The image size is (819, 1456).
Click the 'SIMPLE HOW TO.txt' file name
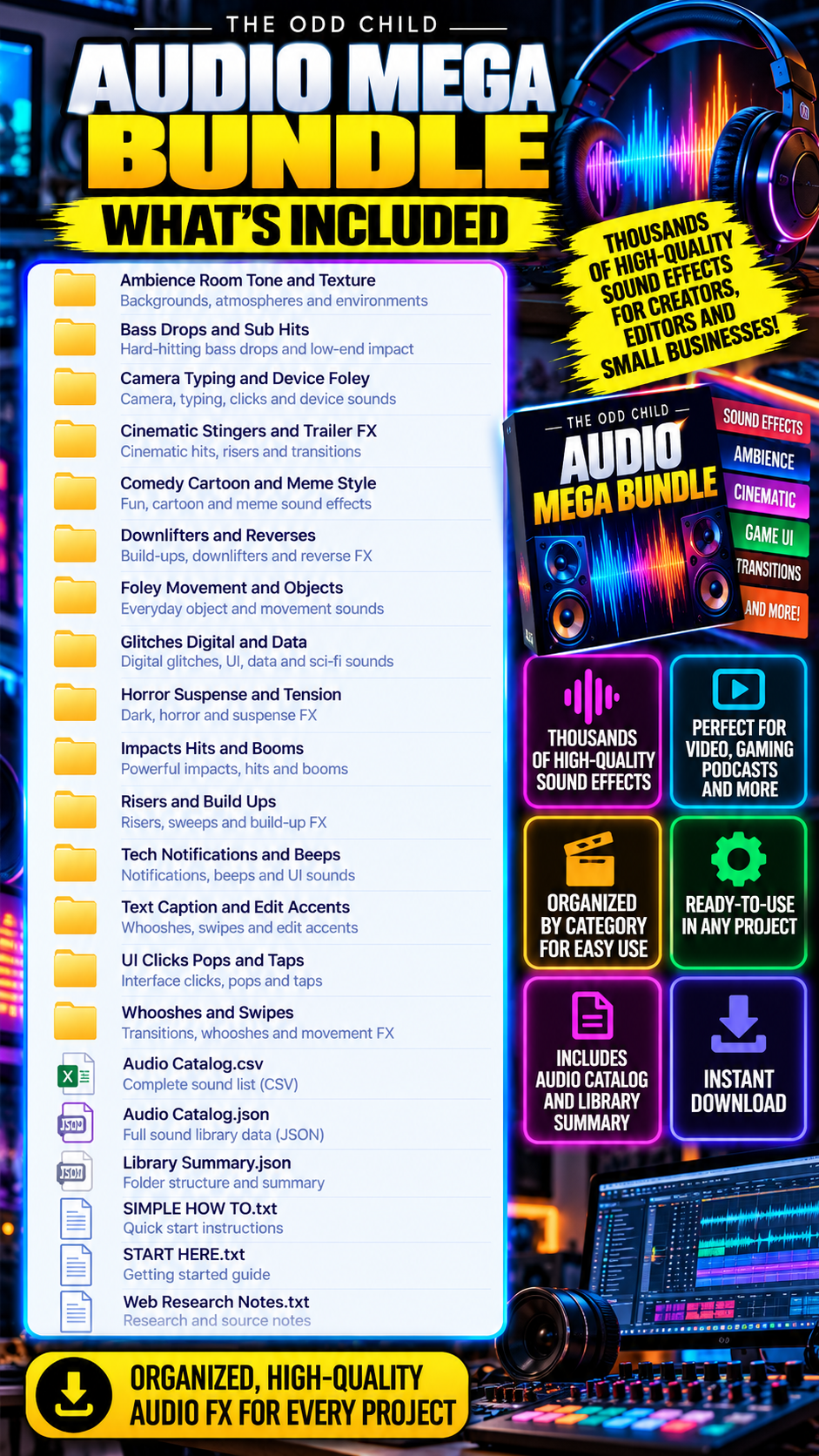199,1208
